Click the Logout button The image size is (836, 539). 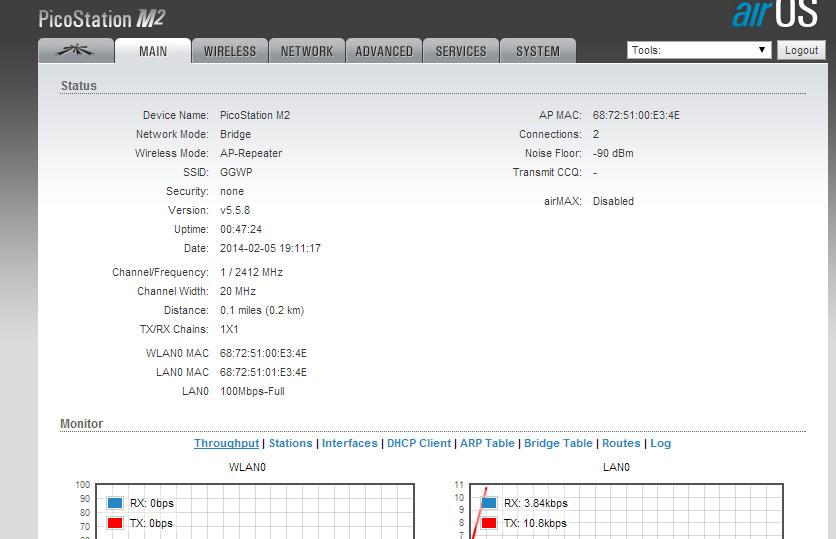801,50
